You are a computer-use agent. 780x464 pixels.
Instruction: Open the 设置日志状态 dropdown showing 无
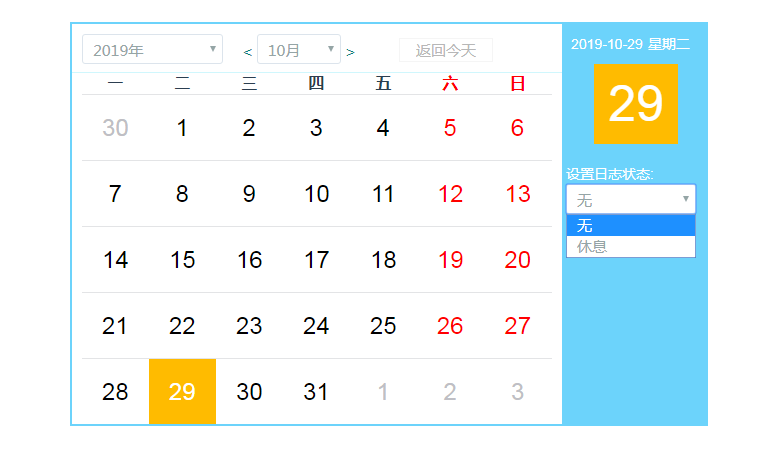pos(631,199)
